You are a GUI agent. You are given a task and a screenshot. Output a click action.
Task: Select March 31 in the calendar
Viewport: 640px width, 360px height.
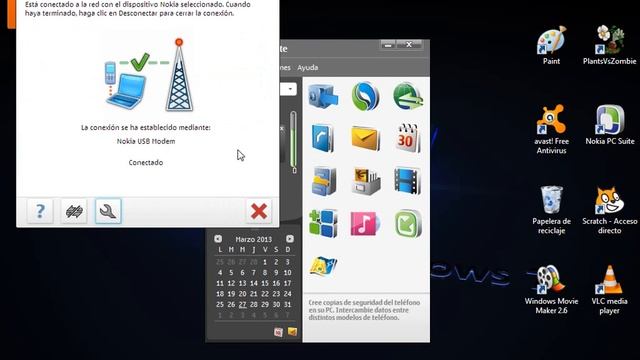click(x=287, y=304)
